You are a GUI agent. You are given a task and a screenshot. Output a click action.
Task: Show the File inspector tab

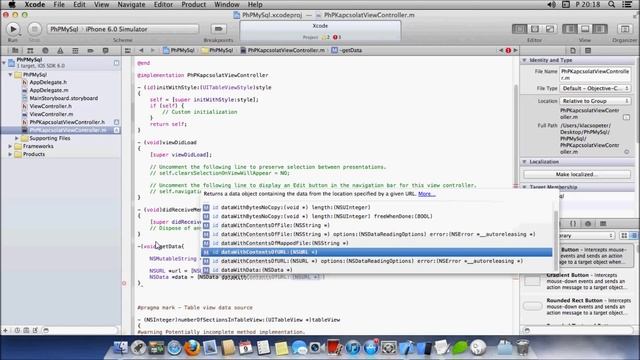[573, 51]
